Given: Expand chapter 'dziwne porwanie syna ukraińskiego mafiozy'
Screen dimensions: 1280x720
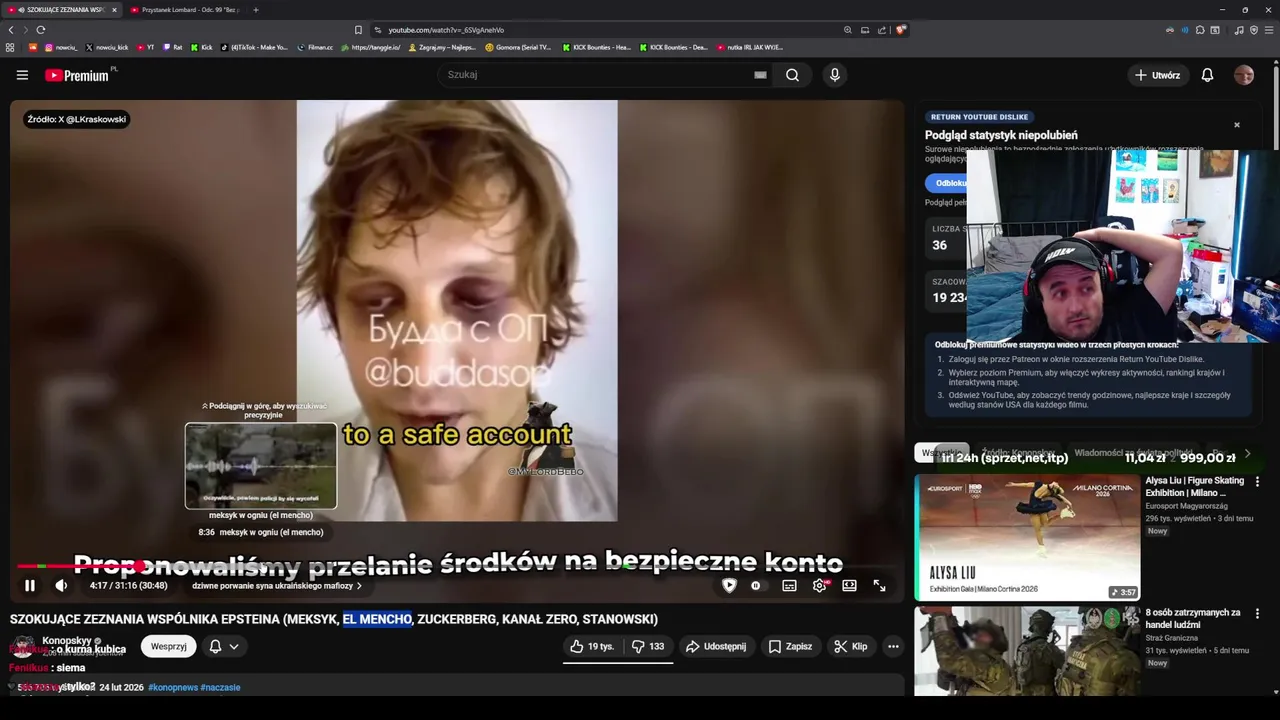Looking at the screenshot, I should pos(277,586).
